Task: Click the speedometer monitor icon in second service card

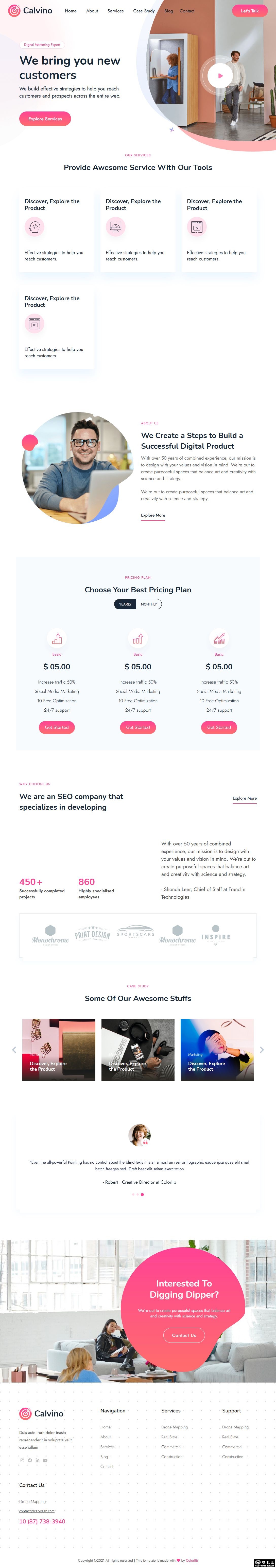Action: (x=116, y=226)
